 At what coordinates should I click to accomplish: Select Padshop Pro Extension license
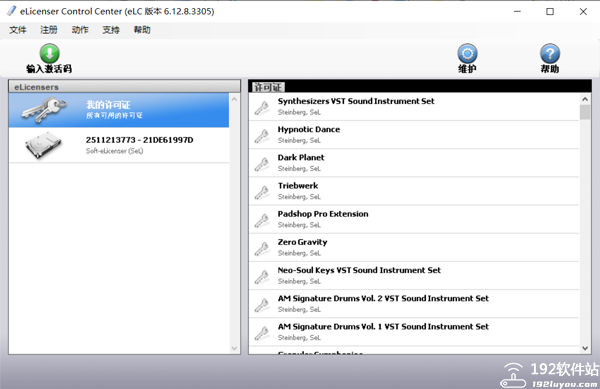tap(414, 220)
